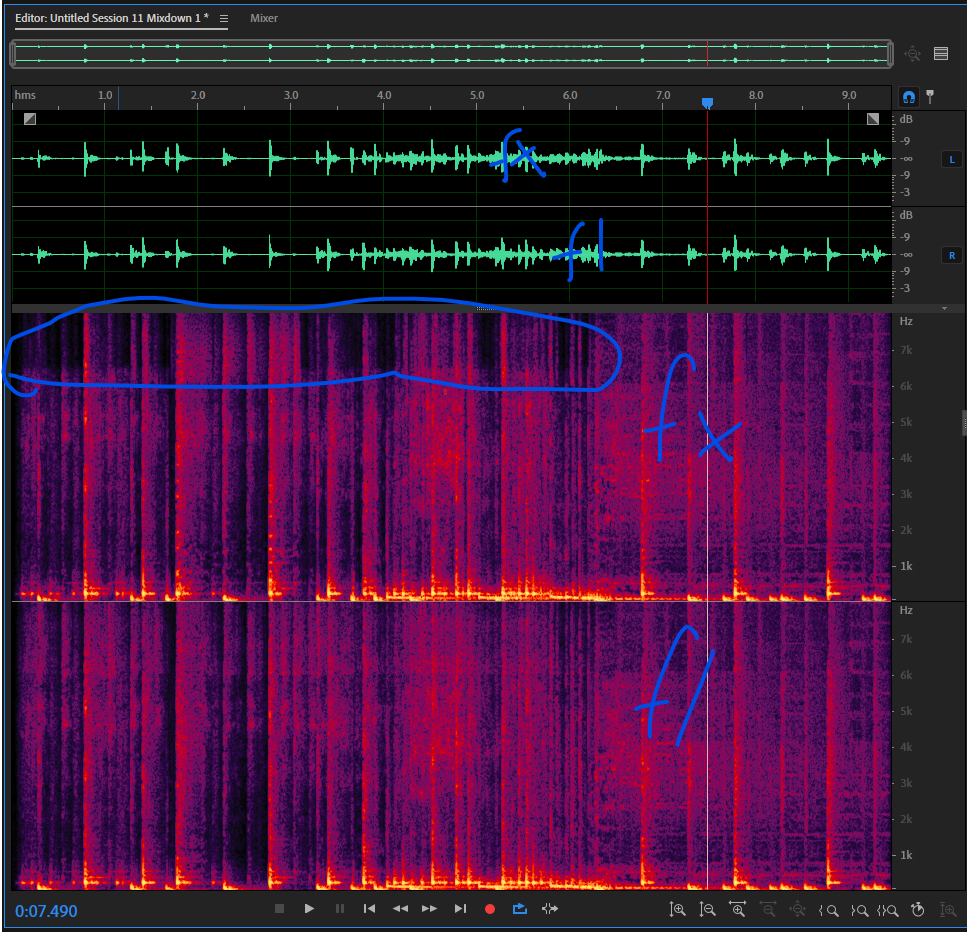The width and height of the screenshot is (967, 932).
Task: Click the blue playhead marker on timeline
Action: [x=708, y=103]
